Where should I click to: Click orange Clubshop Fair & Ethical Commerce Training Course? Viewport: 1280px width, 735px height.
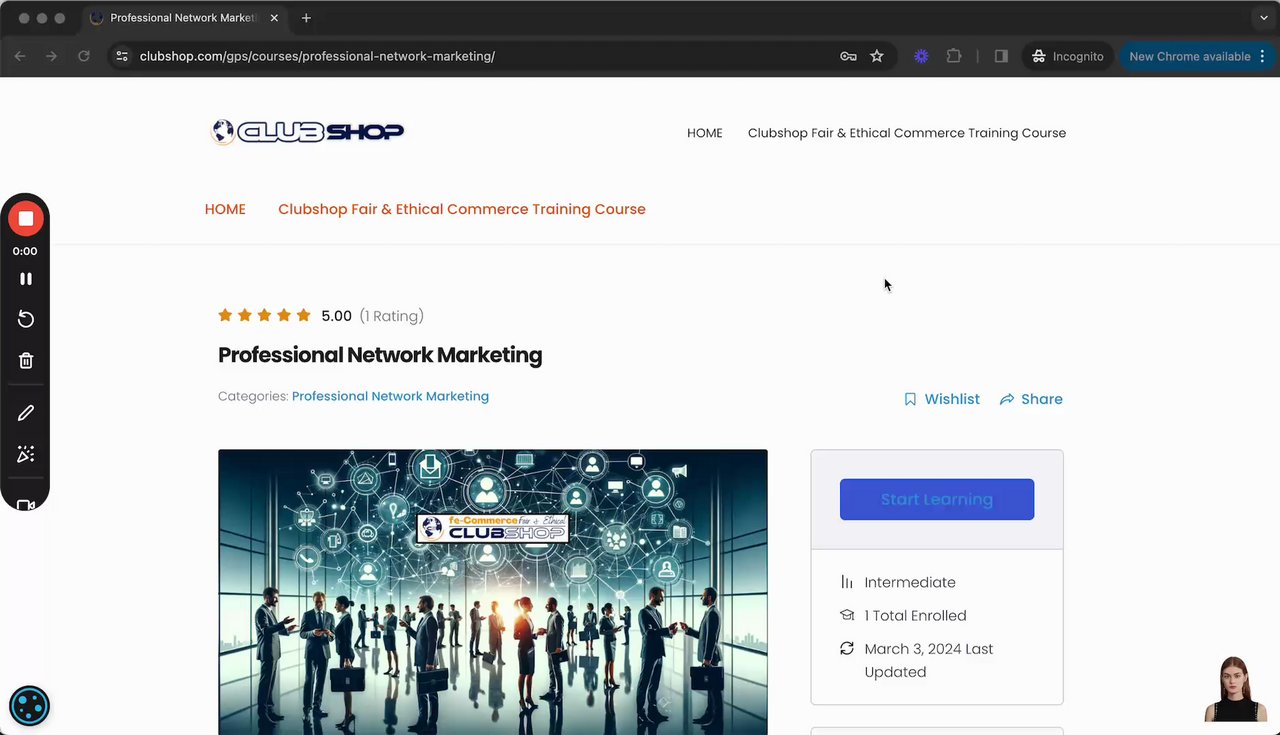pyautogui.click(x=462, y=209)
